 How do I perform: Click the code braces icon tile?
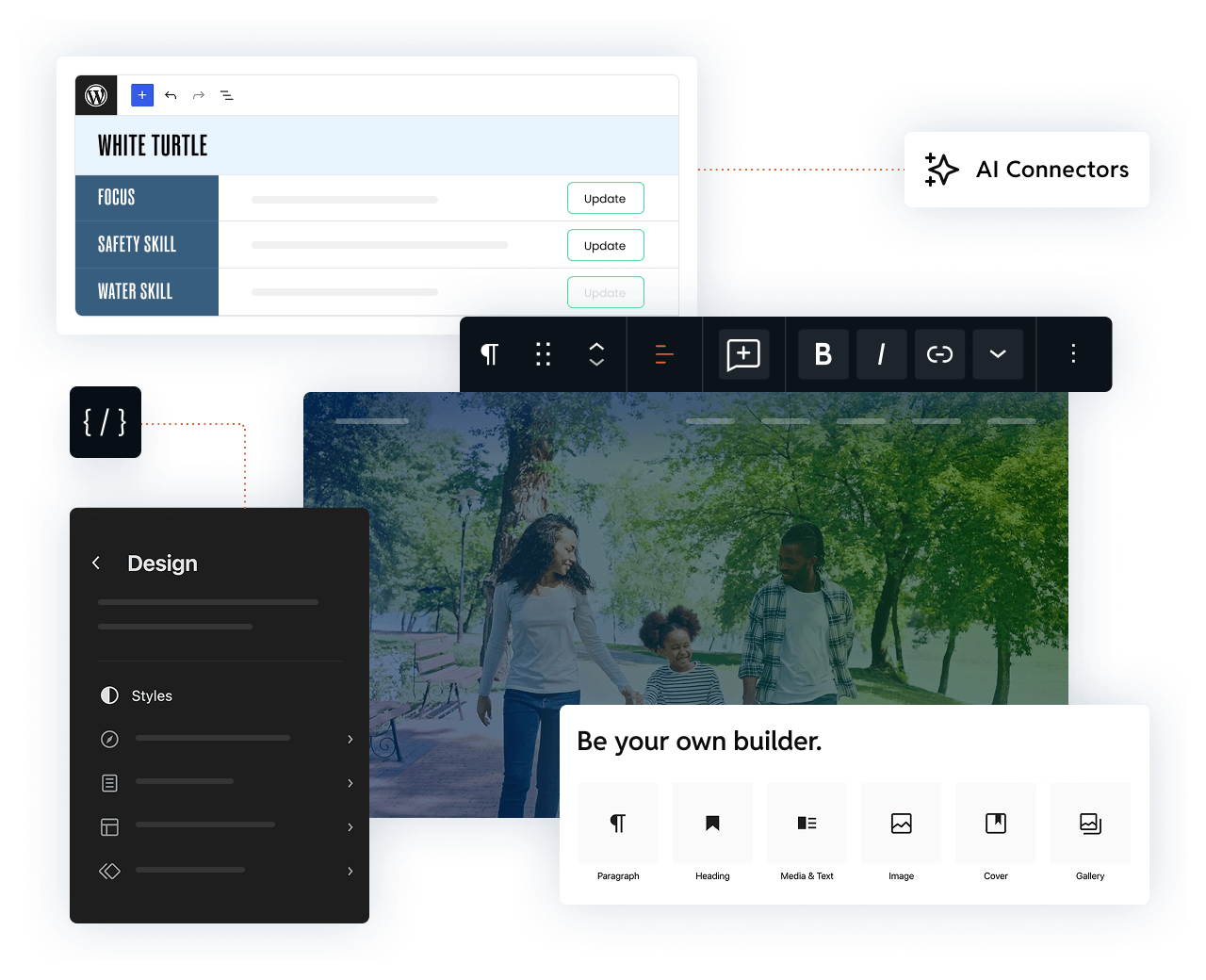(106, 422)
